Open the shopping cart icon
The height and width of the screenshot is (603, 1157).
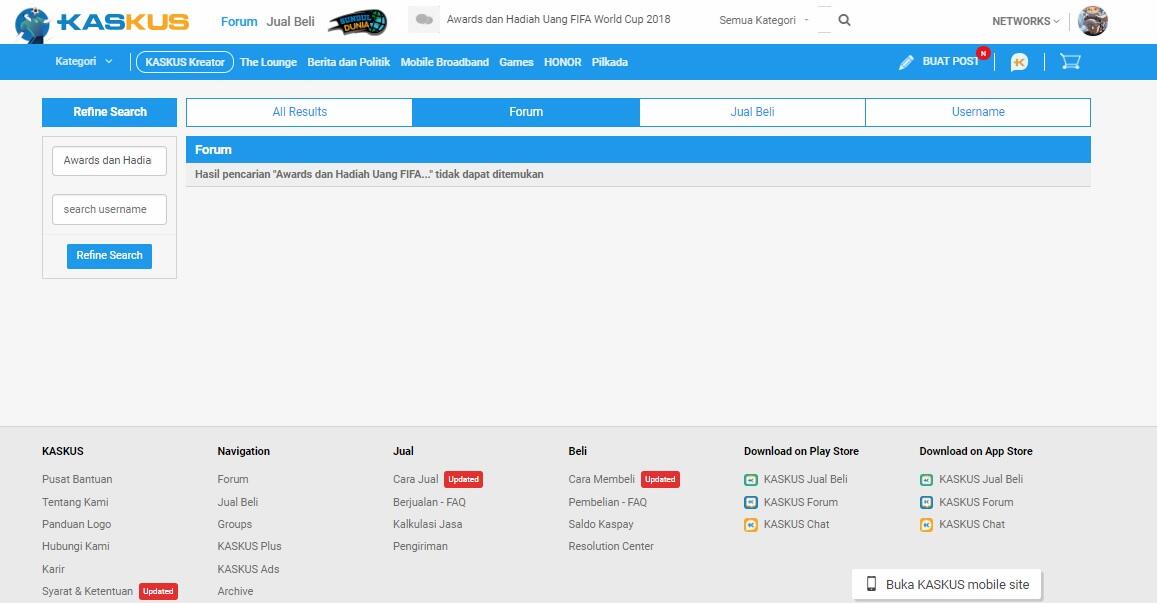(x=1070, y=61)
